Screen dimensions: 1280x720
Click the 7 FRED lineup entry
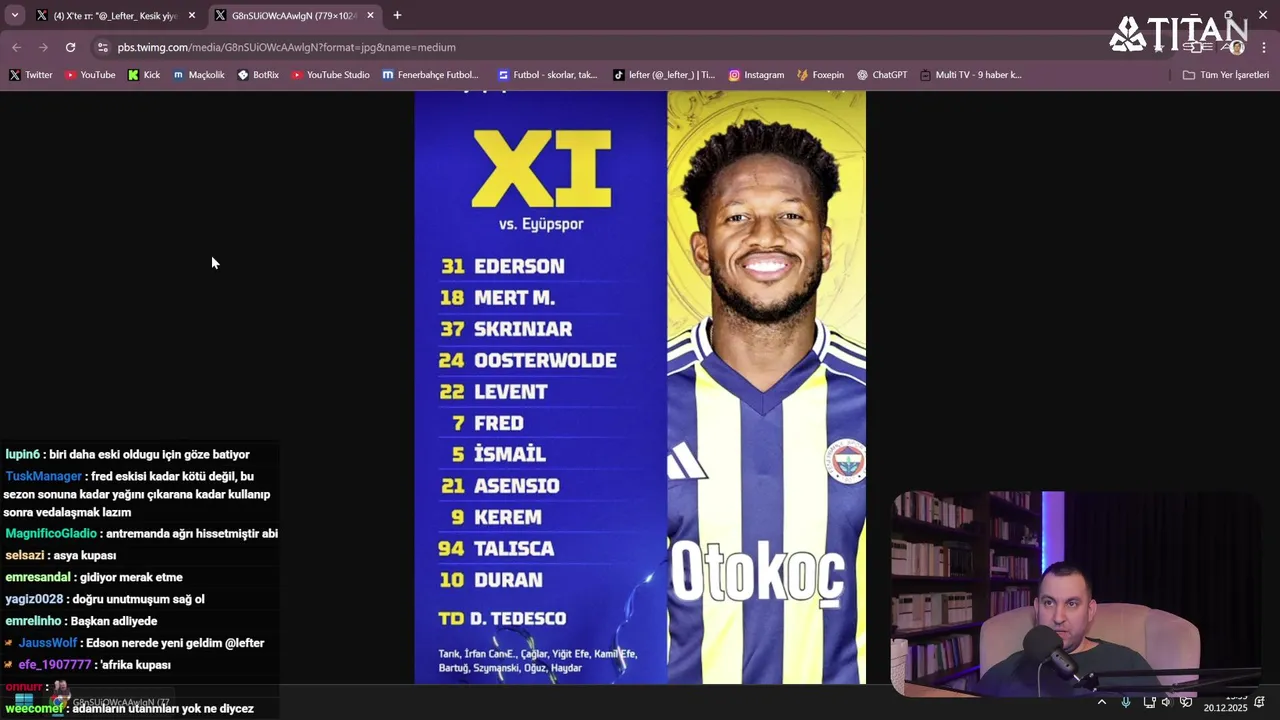(x=488, y=423)
